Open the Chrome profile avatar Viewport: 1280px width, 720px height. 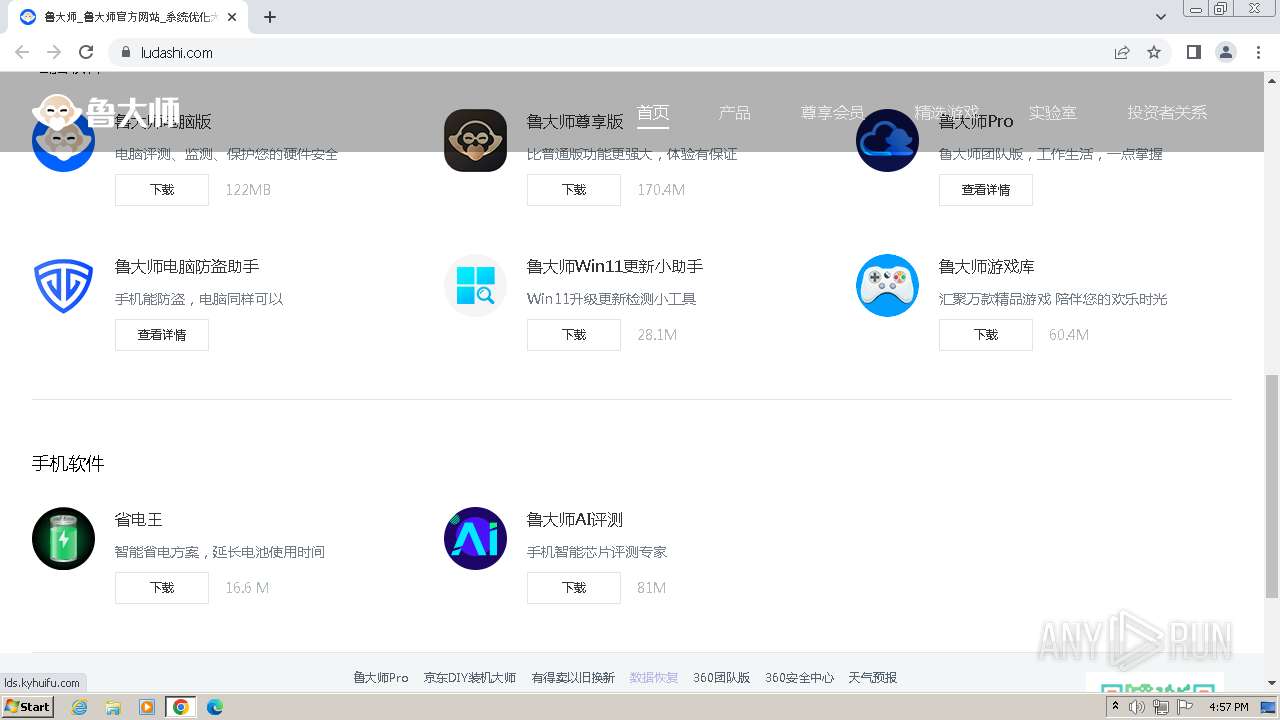coord(1225,52)
